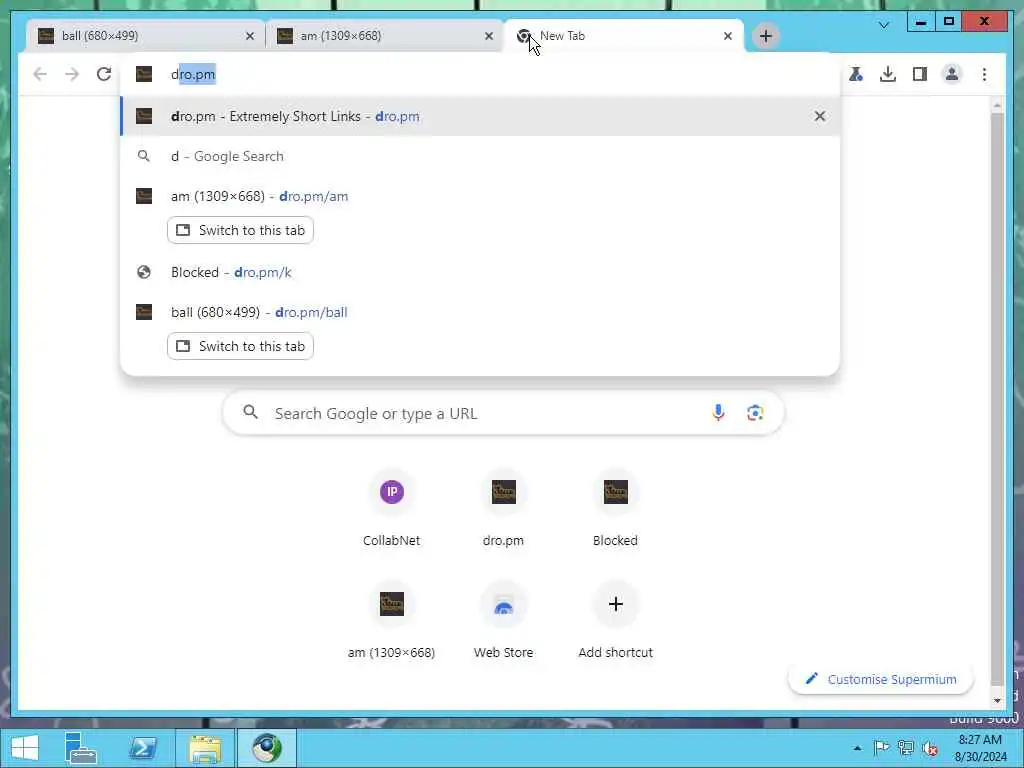
Task: Click the browser forward arrow
Action: tap(72, 74)
